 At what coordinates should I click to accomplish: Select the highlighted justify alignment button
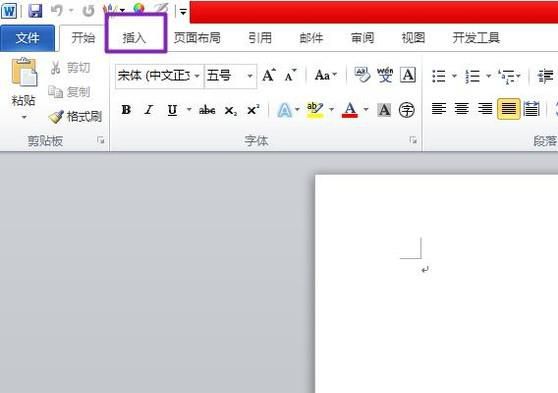click(x=509, y=109)
